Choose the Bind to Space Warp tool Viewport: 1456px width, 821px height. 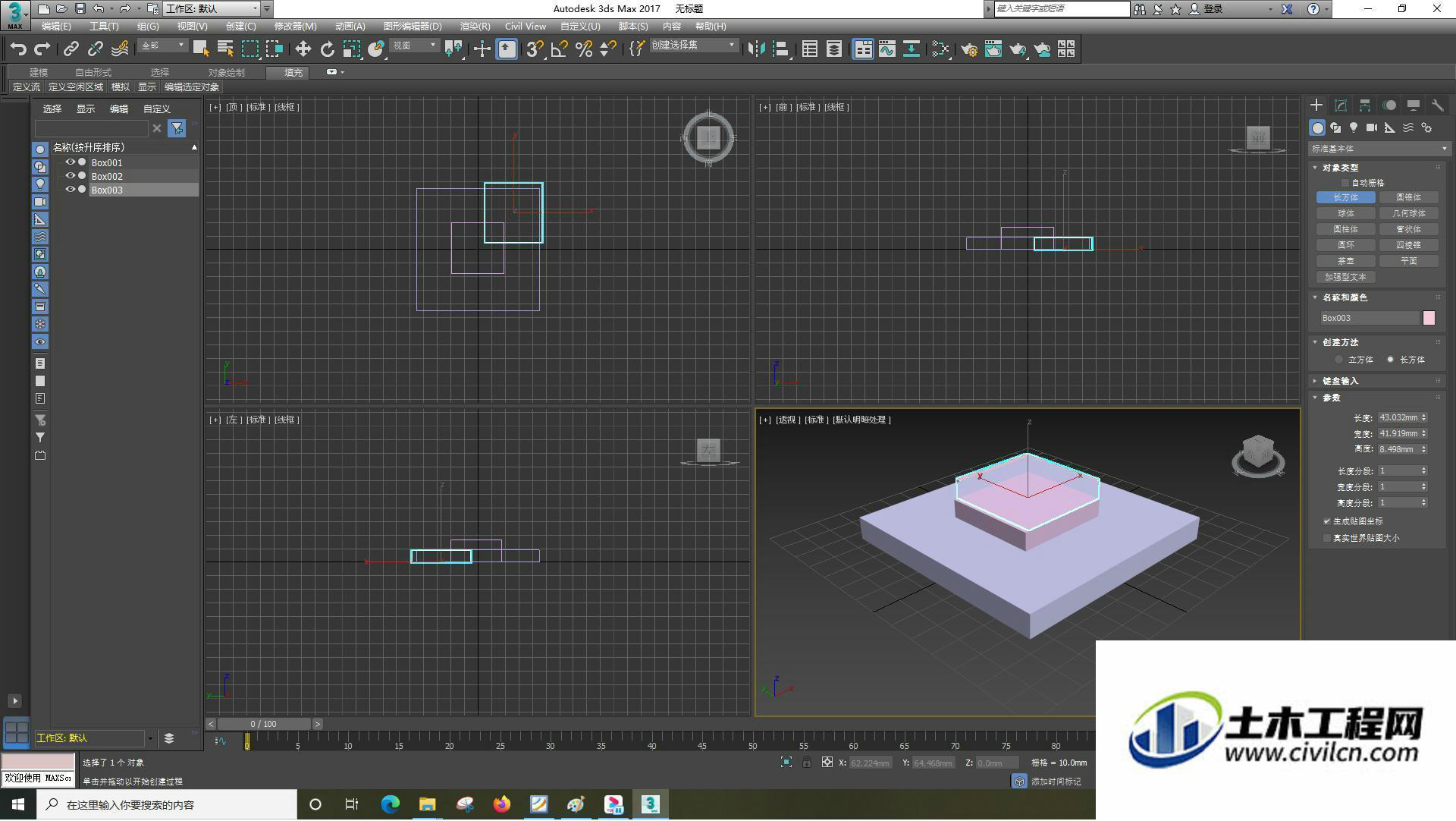click(x=120, y=49)
